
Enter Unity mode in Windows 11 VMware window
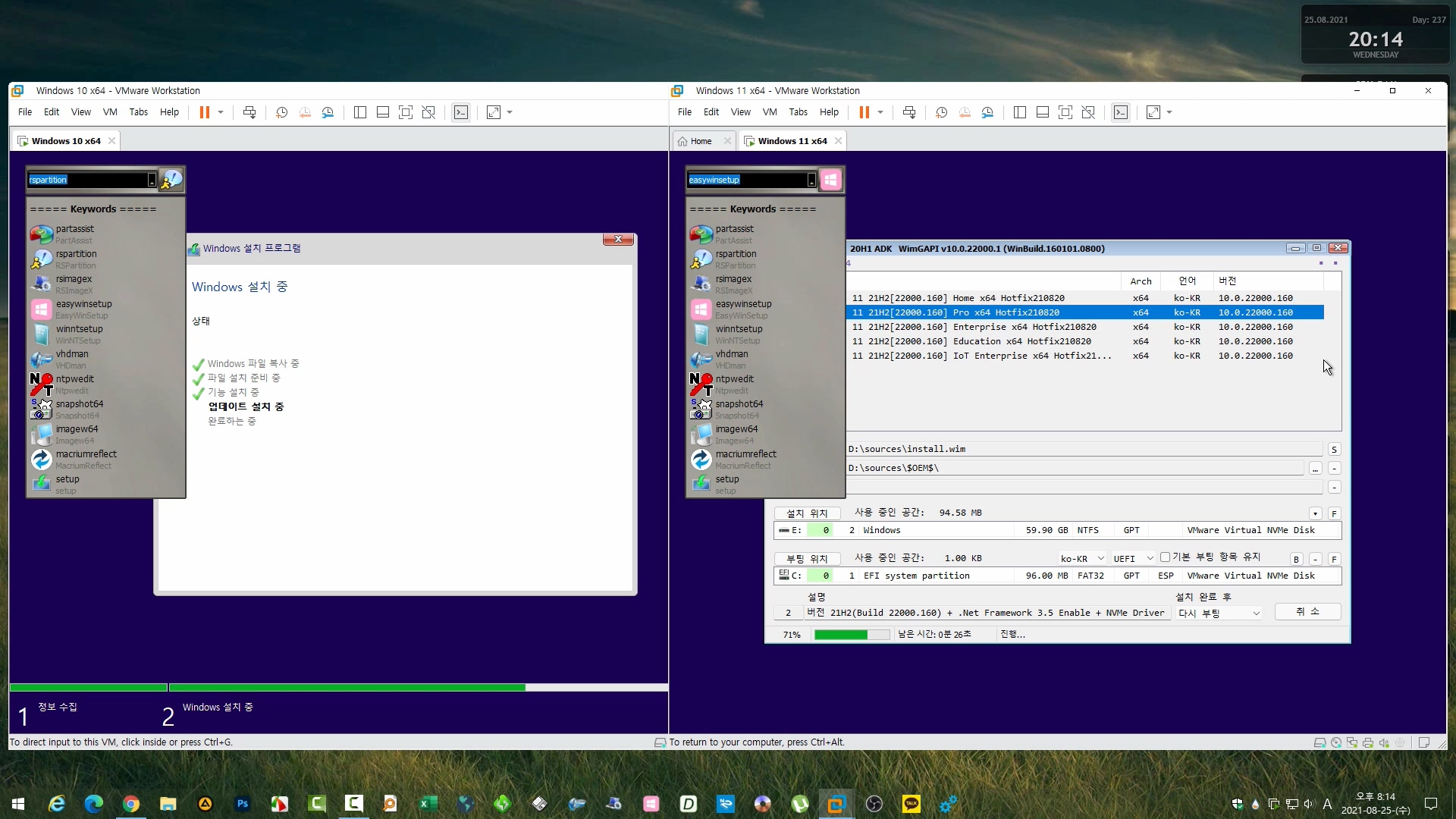[1088, 112]
